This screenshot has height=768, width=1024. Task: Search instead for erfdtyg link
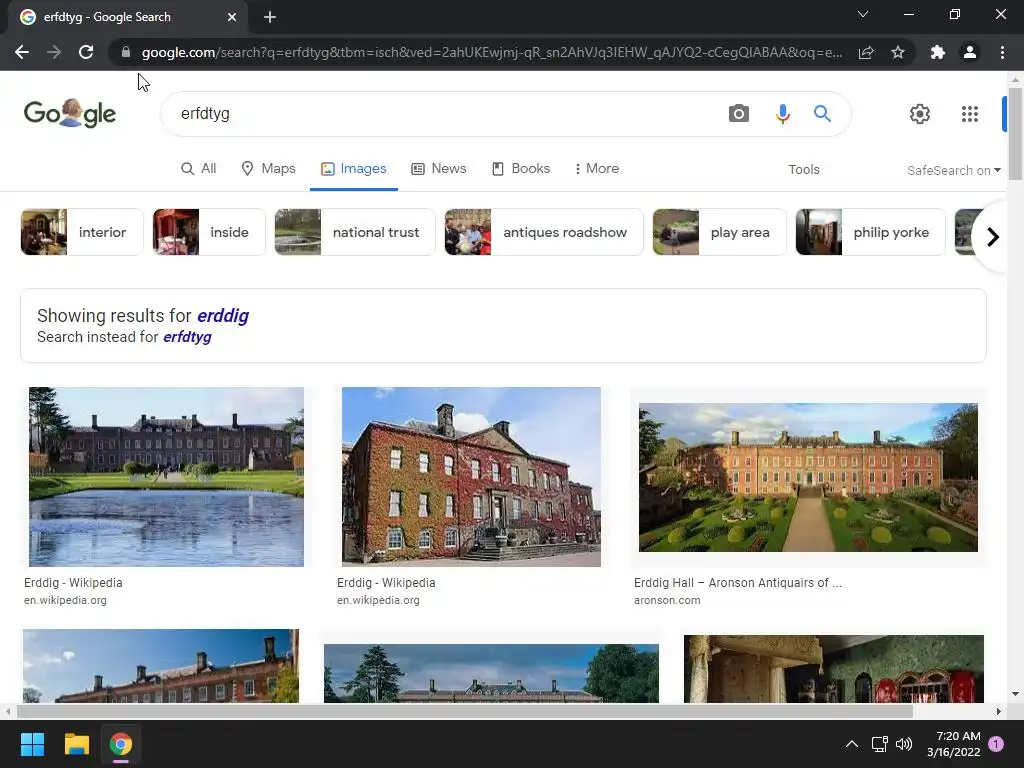click(x=187, y=337)
